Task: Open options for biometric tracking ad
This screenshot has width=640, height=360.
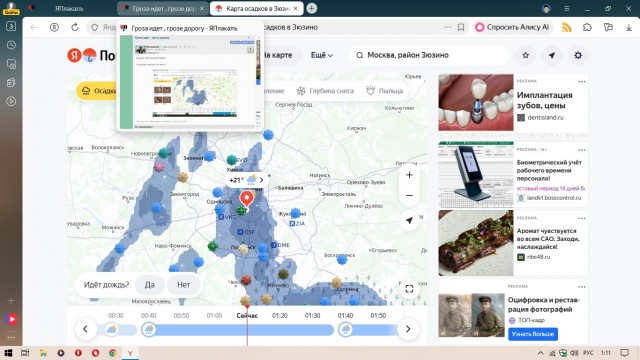Action: [x=582, y=150]
